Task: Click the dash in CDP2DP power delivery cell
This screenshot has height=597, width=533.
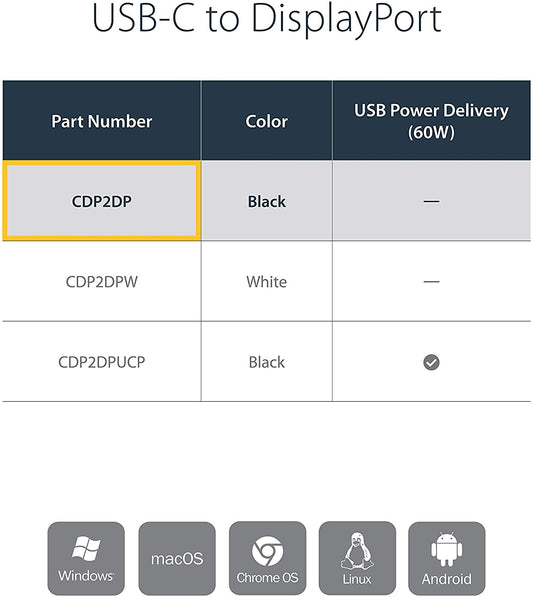Action: [x=431, y=201]
